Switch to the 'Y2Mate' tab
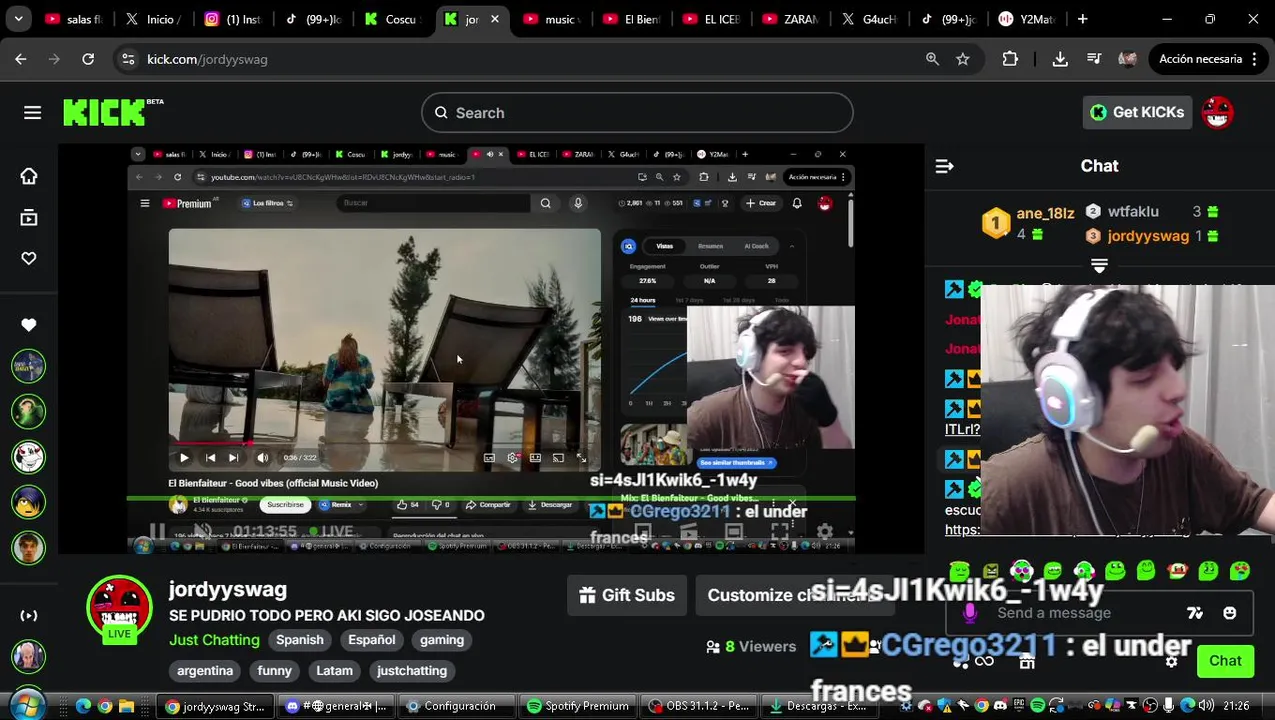 pos(1027,19)
